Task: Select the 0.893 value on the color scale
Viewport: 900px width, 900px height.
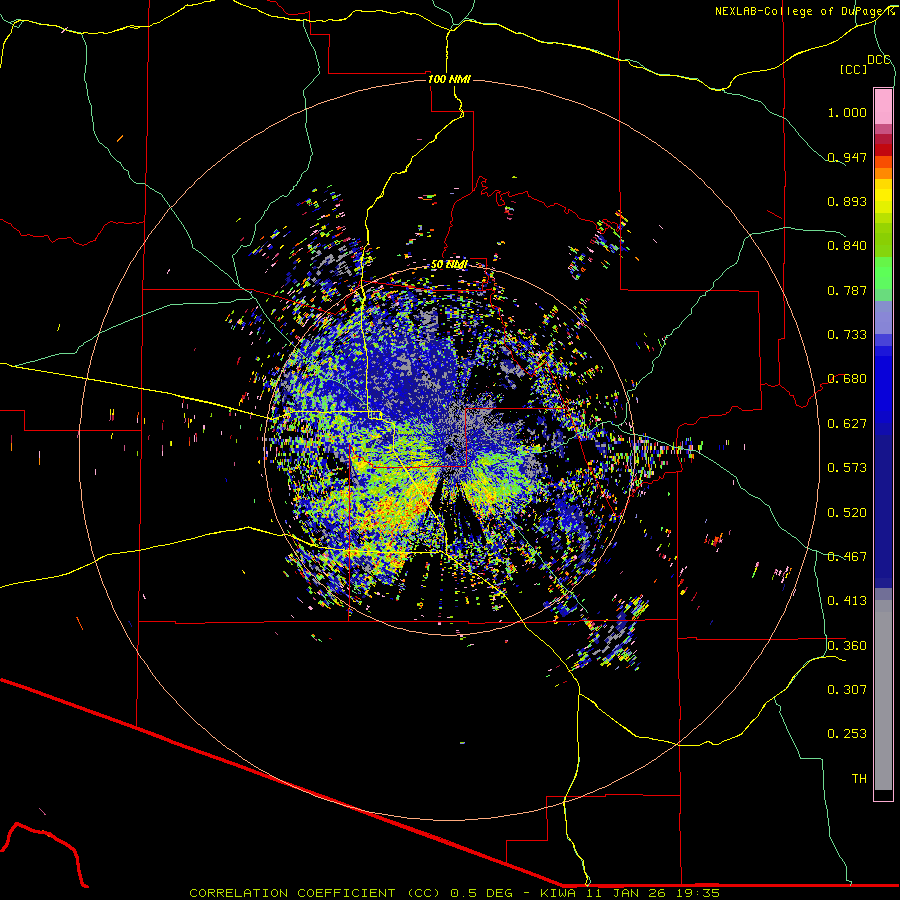Action: [847, 201]
